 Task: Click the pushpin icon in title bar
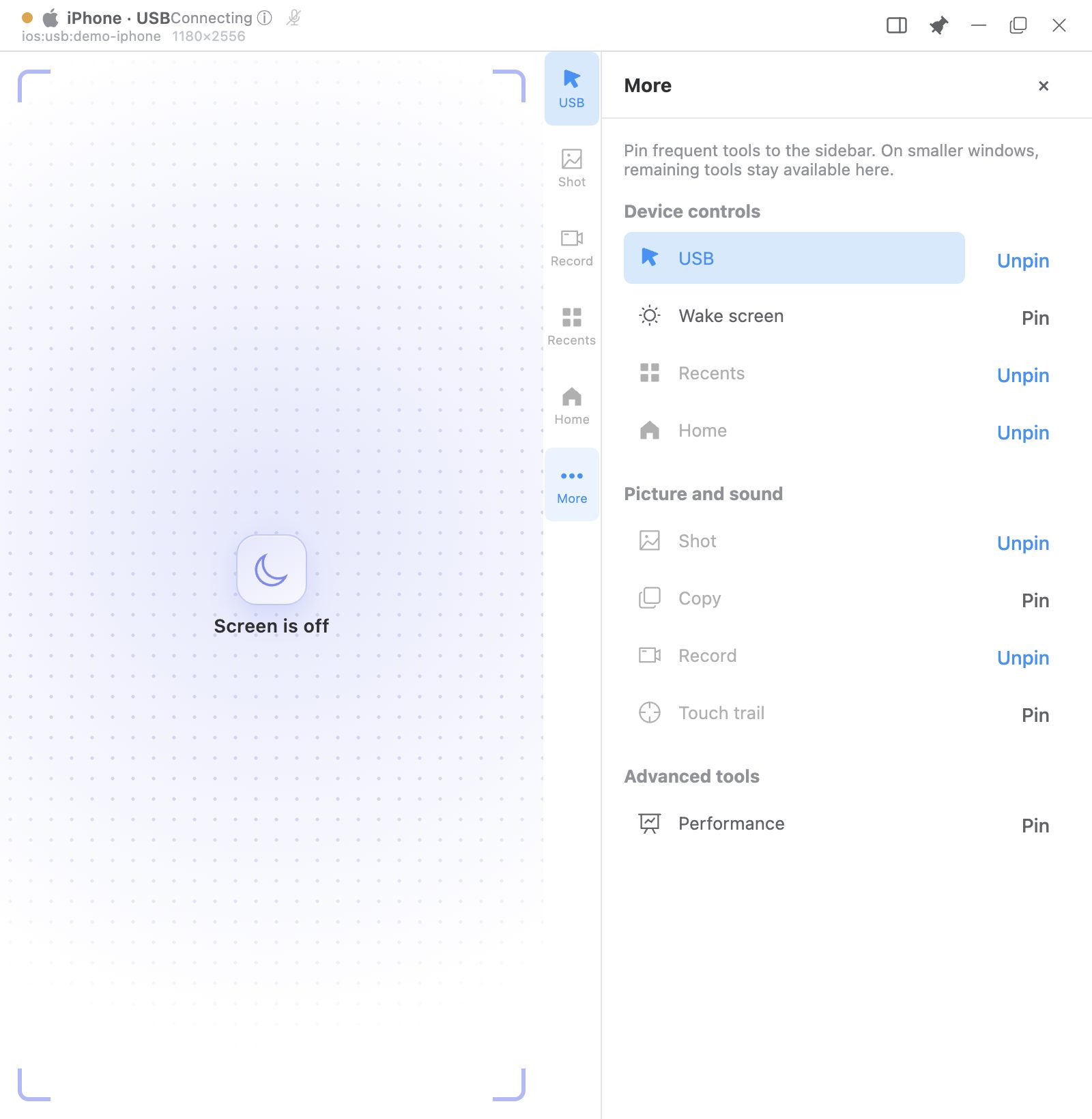[x=938, y=26]
